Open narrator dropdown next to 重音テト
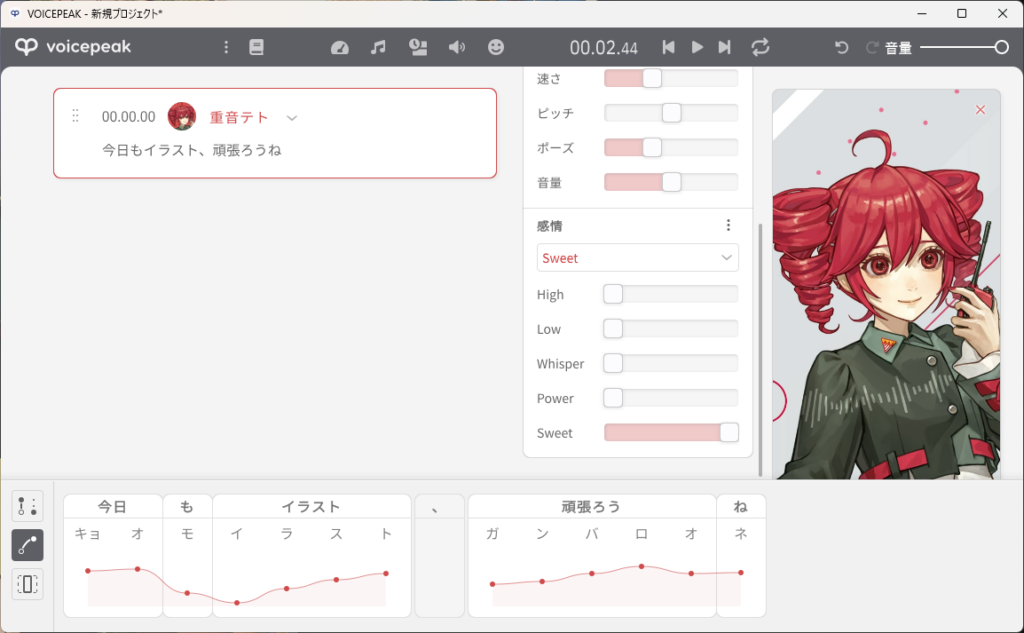 (x=292, y=118)
